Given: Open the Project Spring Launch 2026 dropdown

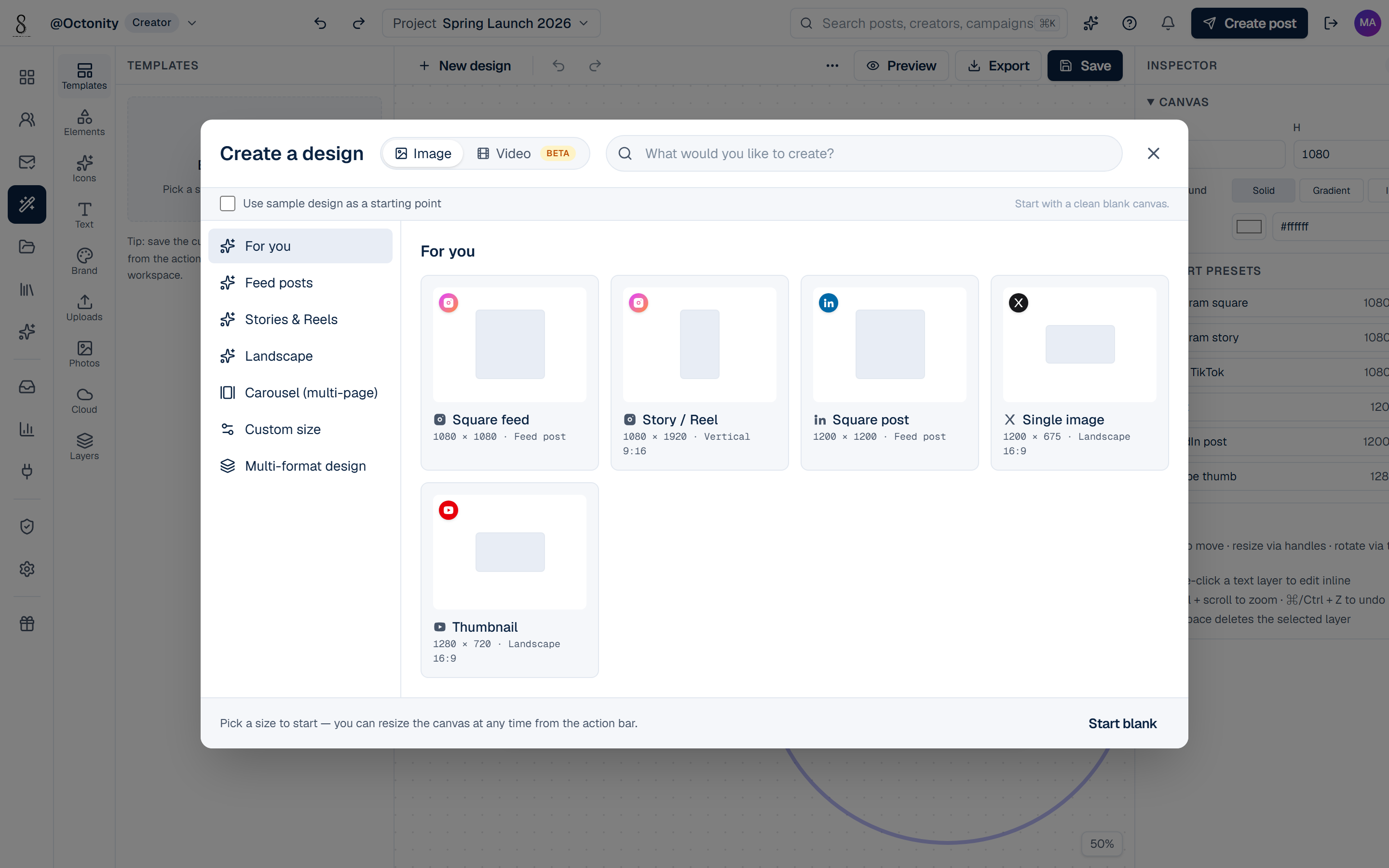Looking at the screenshot, I should coord(491,23).
